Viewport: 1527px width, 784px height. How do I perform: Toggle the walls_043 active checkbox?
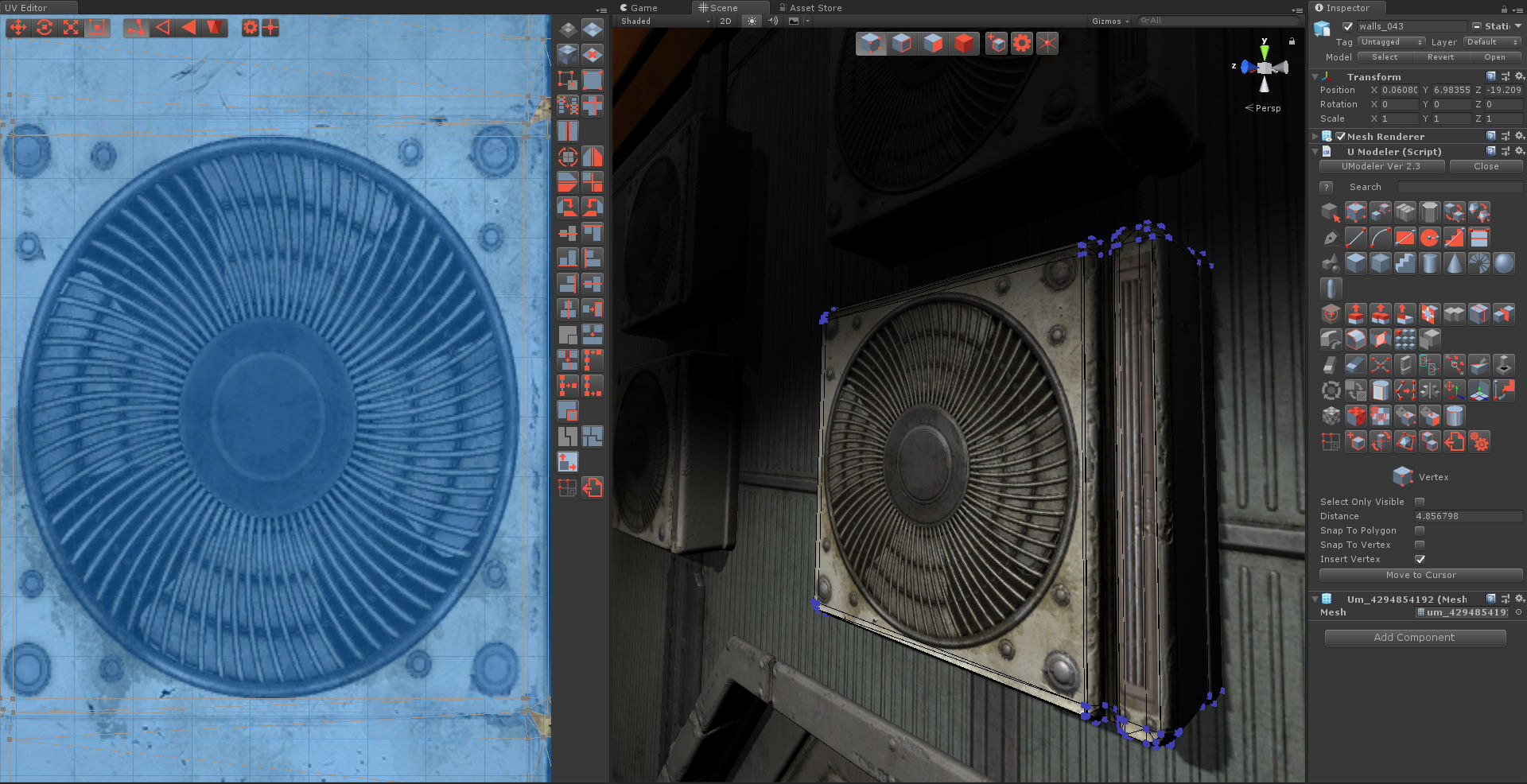[1348, 26]
